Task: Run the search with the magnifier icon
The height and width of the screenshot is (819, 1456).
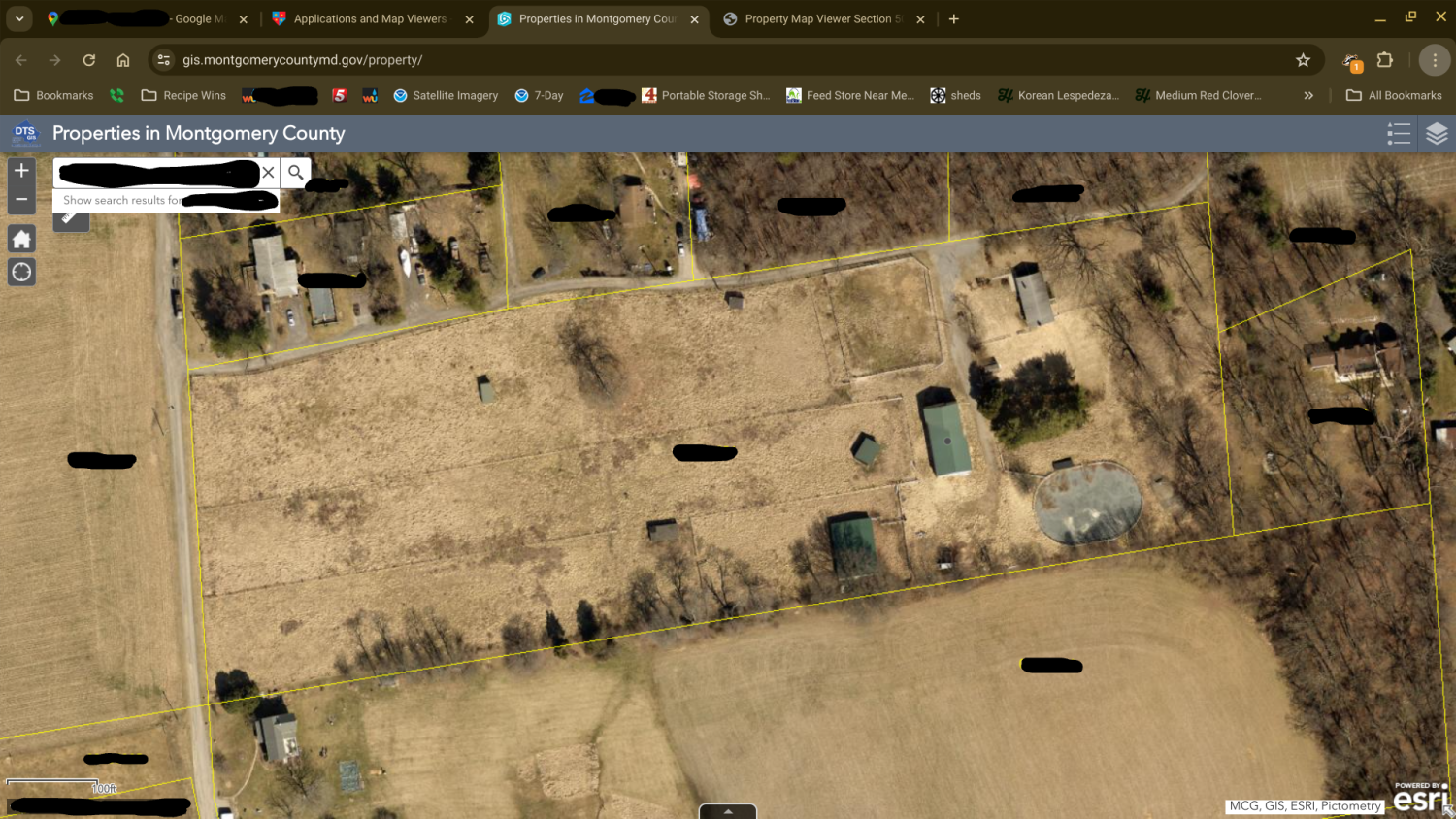Action: click(294, 172)
